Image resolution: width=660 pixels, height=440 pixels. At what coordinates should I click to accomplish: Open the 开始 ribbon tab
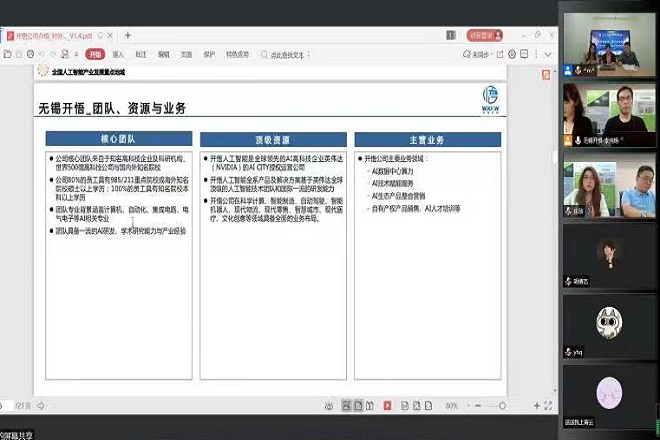coord(95,55)
